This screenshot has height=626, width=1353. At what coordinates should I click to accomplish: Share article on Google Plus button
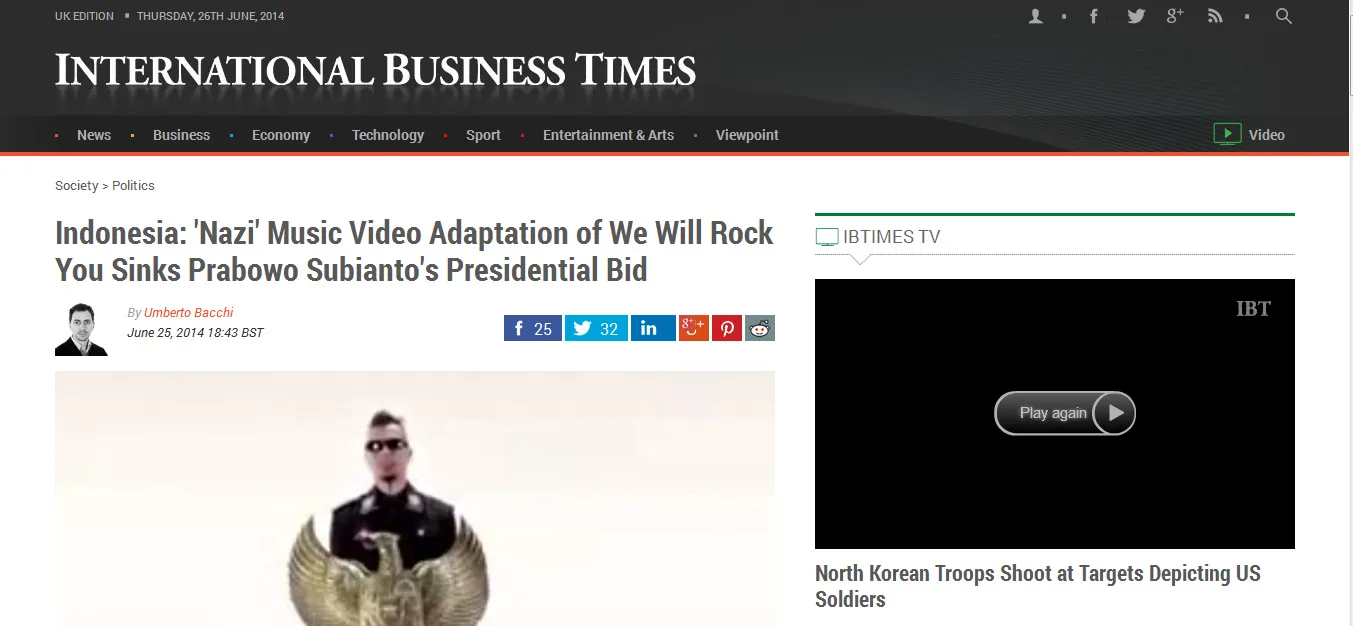pos(693,328)
